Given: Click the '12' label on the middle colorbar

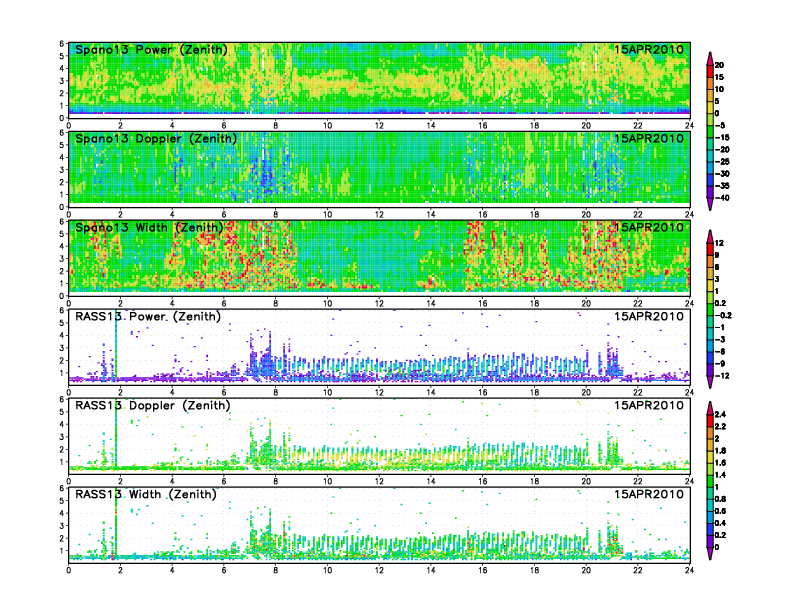Looking at the screenshot, I should 719,243.
